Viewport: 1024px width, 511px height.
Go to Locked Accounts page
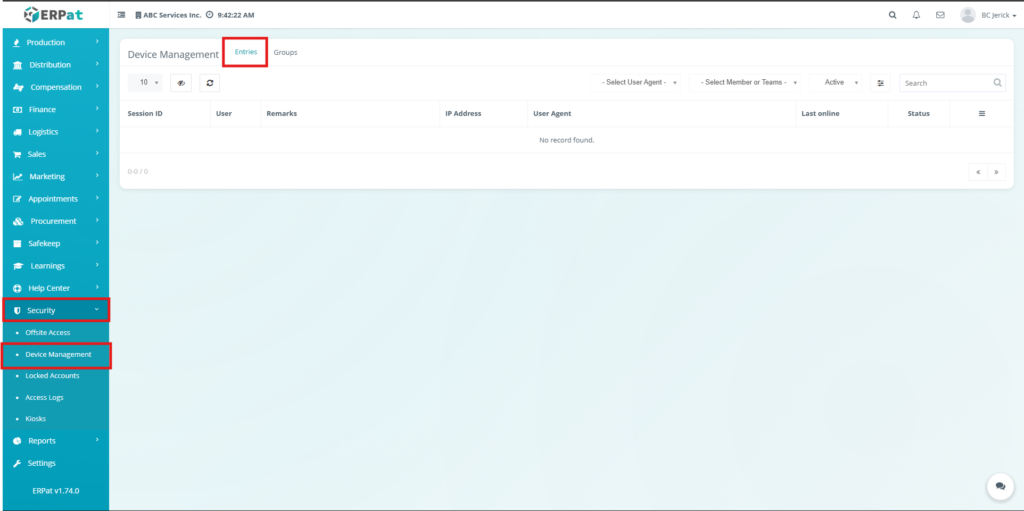(52, 376)
